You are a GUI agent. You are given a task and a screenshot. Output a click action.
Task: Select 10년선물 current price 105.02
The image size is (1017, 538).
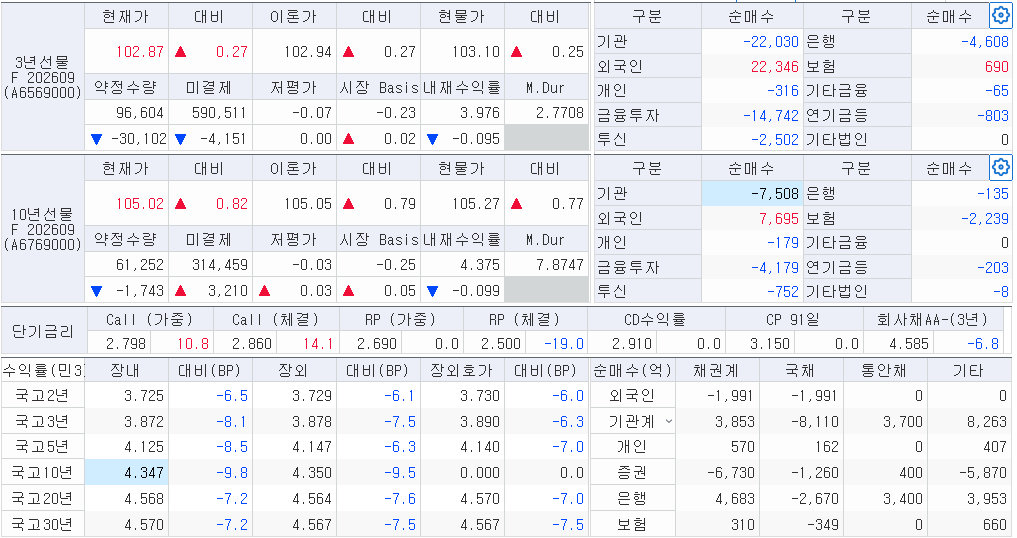tap(139, 203)
